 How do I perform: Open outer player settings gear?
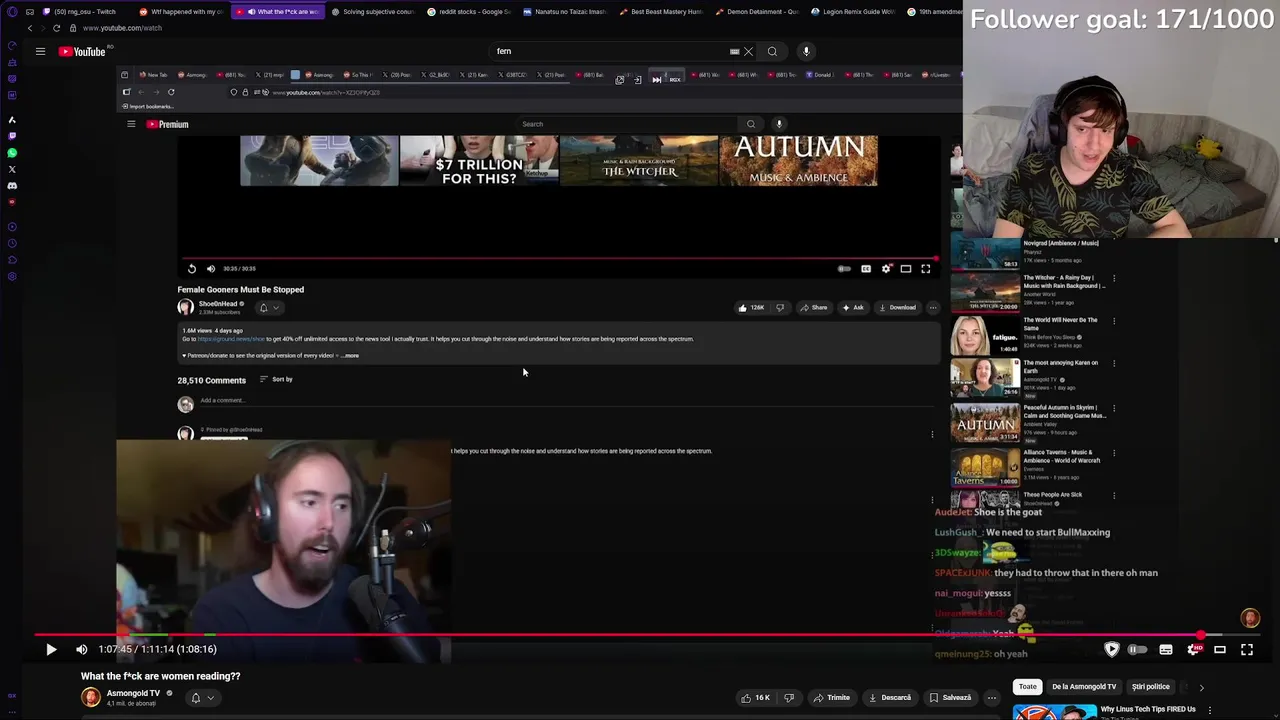pyautogui.click(x=1193, y=650)
